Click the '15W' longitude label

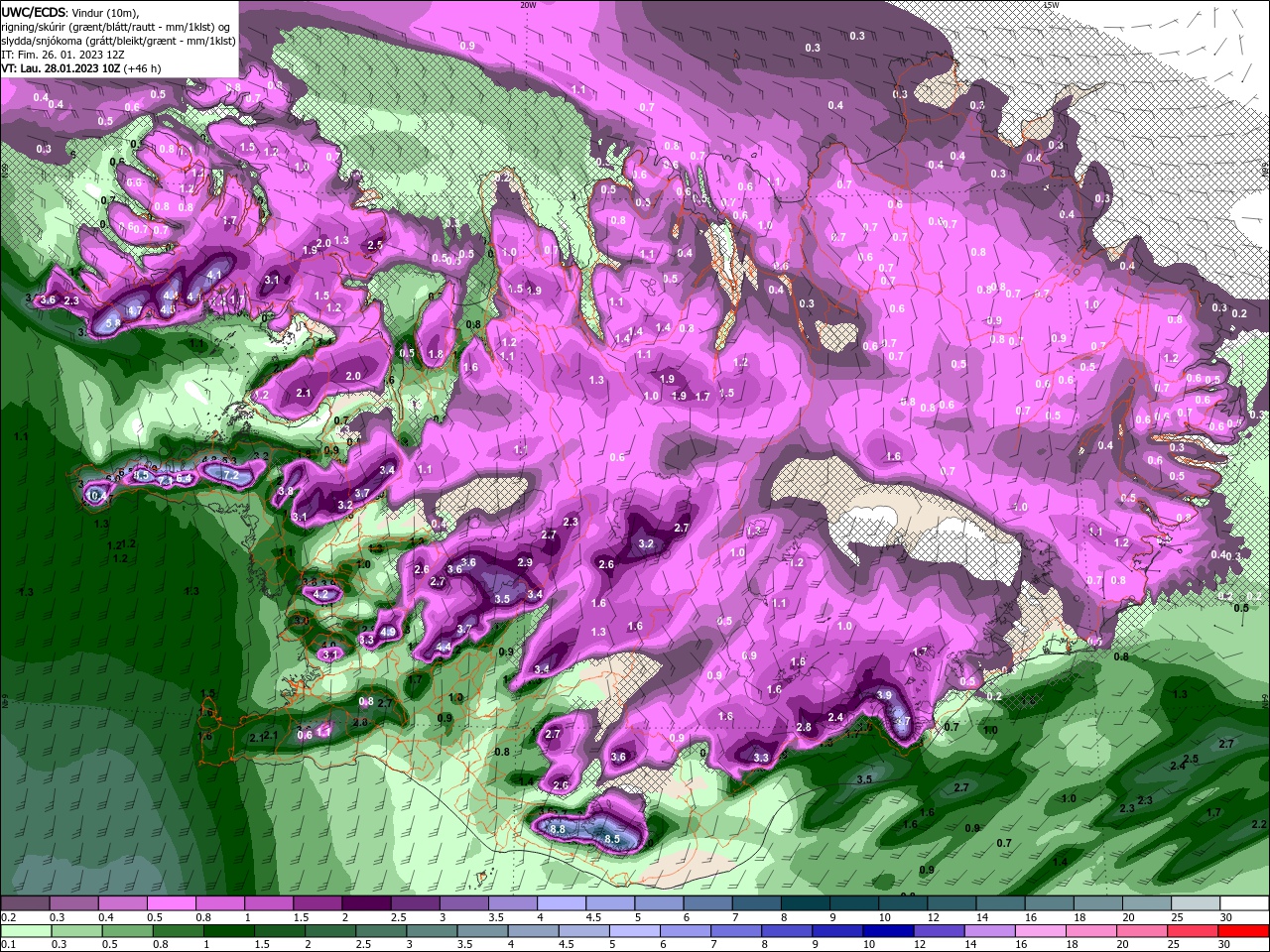pyautogui.click(x=1050, y=5)
